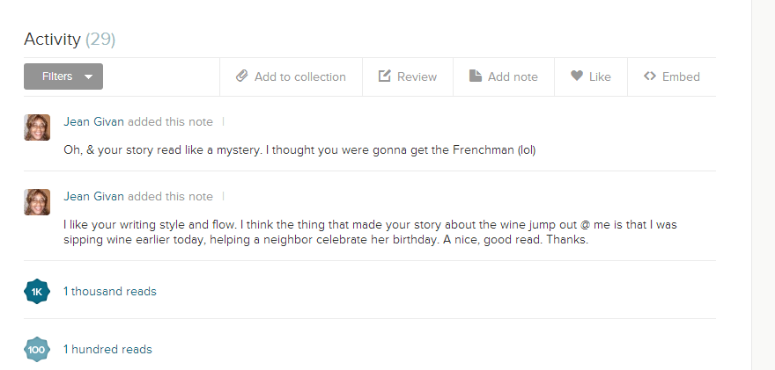Open the Embed option
Screen dimensions: 775x370
(672, 77)
